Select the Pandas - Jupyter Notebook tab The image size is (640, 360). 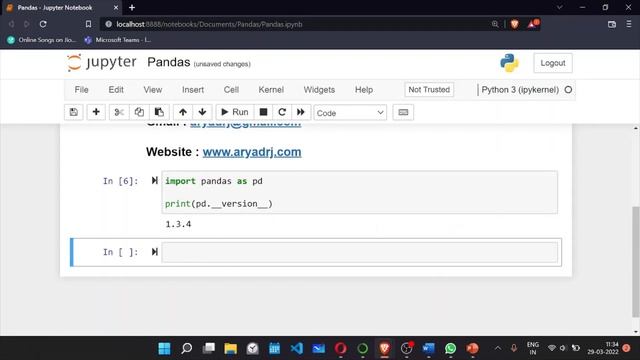click(61, 7)
